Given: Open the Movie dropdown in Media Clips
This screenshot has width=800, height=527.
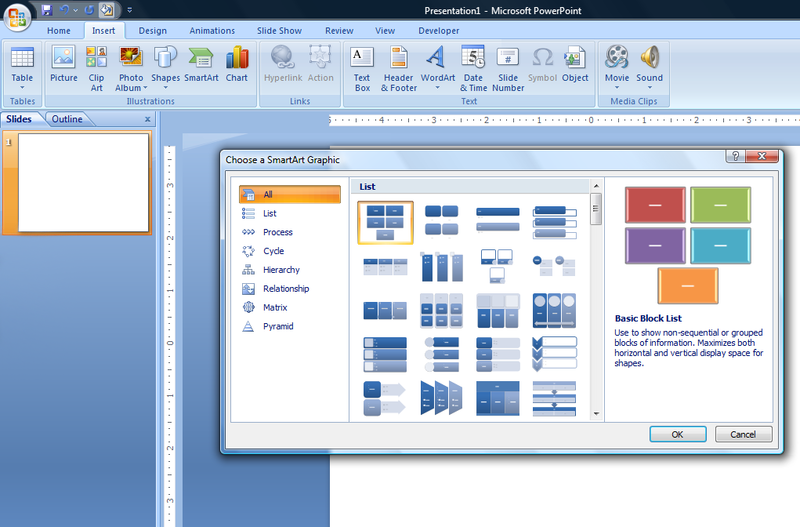Looking at the screenshot, I should (617, 87).
